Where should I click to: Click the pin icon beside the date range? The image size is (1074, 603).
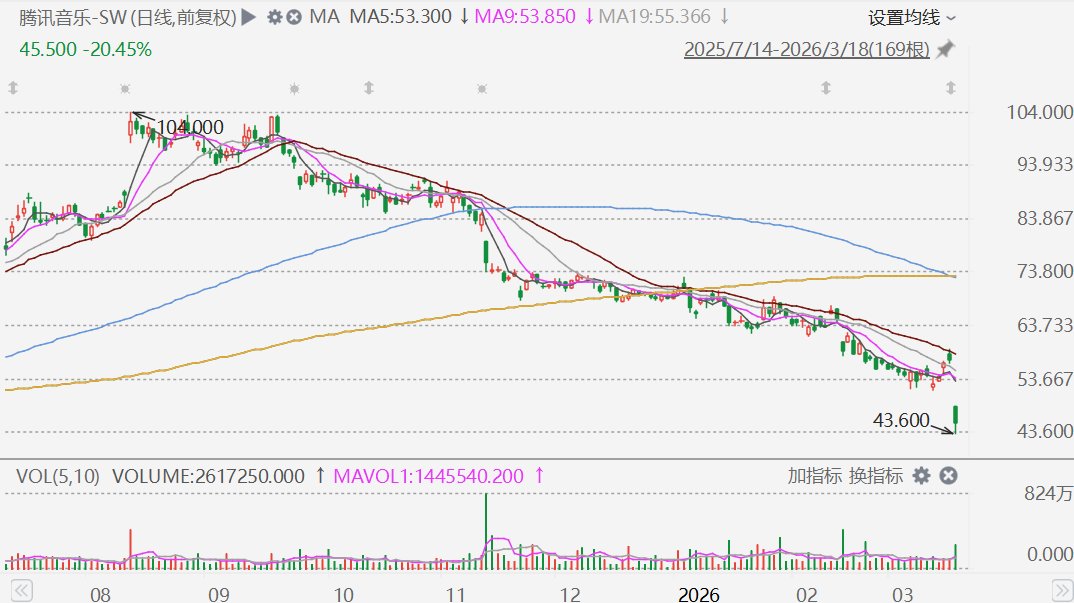pyautogui.click(x=945, y=50)
